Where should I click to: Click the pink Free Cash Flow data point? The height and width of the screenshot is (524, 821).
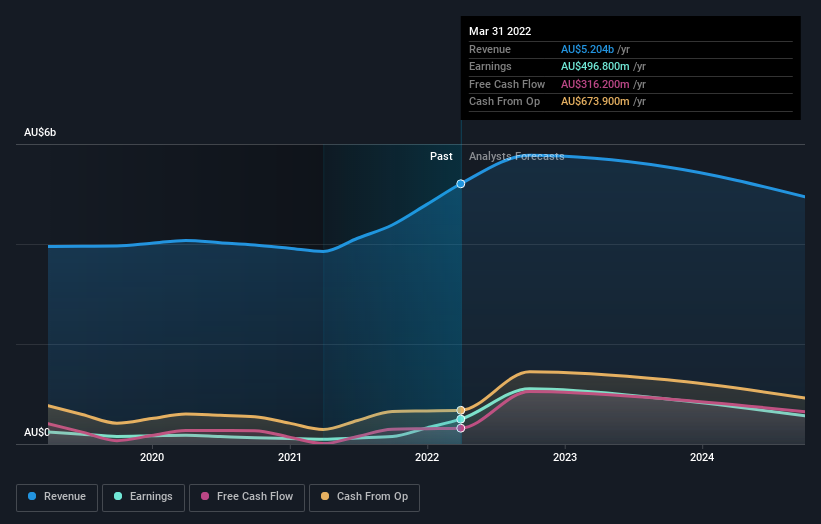pyautogui.click(x=461, y=428)
